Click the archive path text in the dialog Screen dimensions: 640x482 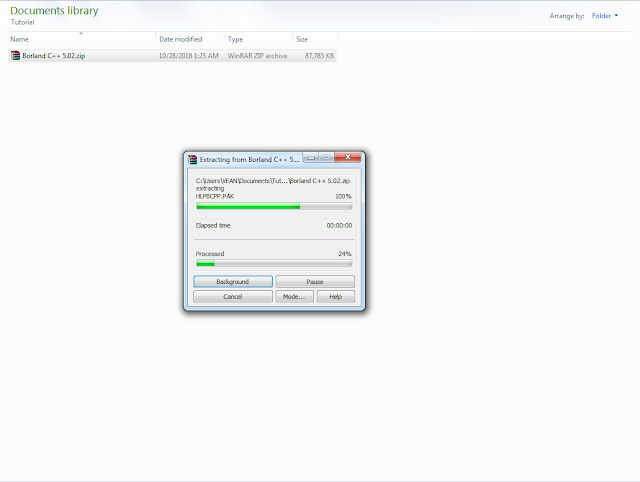[x=273, y=181]
